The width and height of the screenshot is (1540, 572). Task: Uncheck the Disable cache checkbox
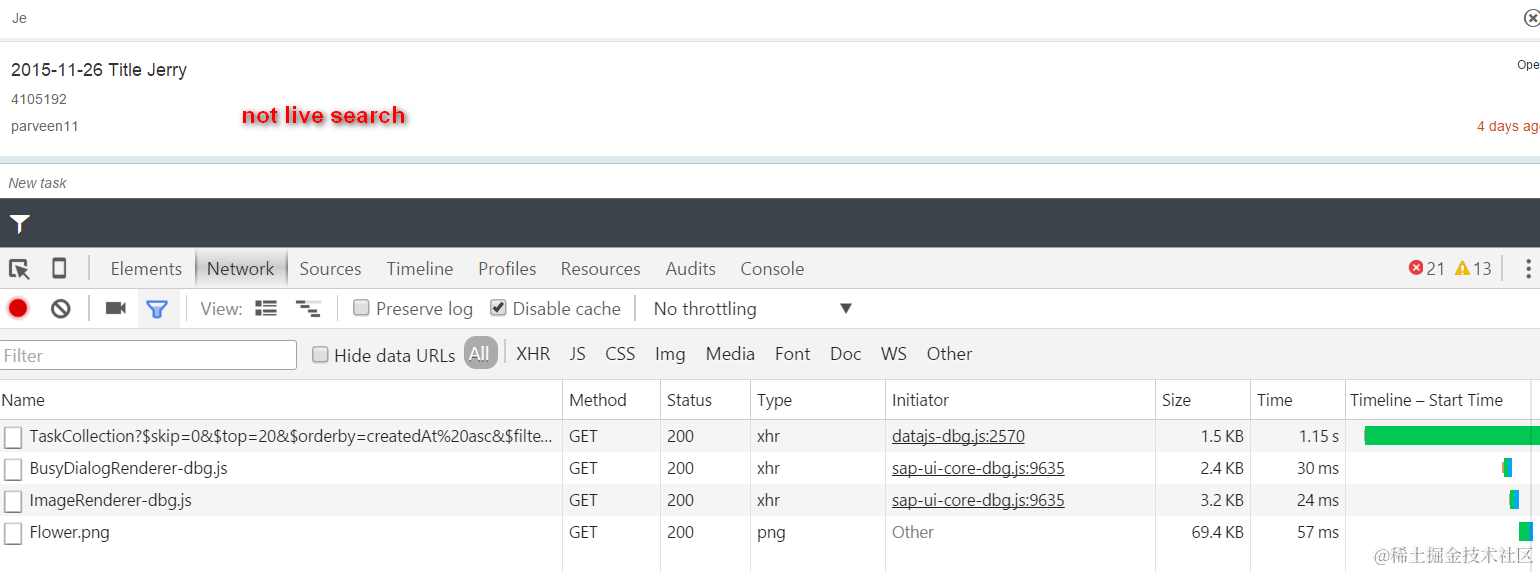click(x=498, y=308)
